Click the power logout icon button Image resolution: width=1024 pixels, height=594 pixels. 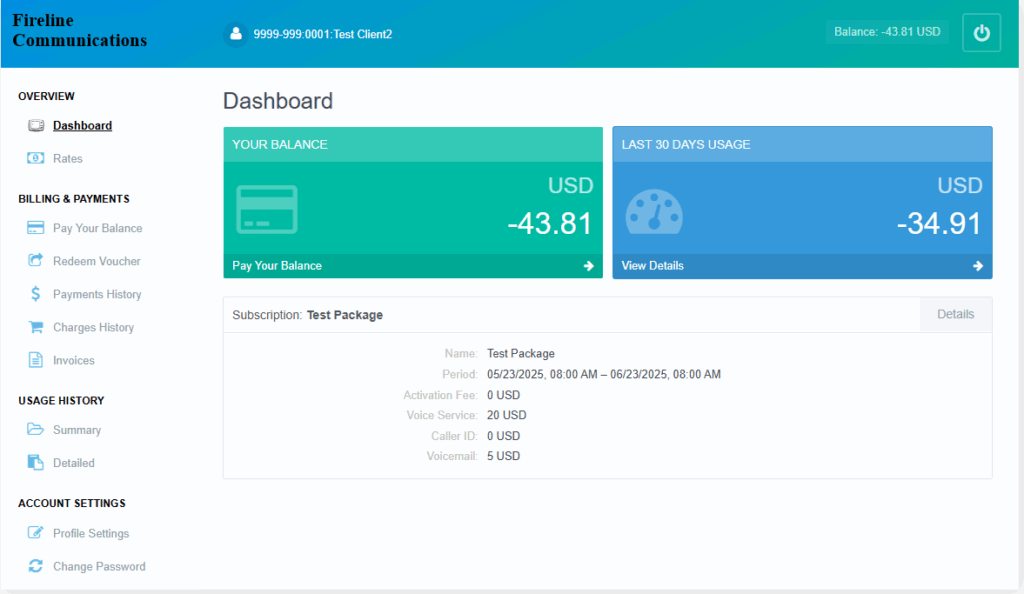pyautogui.click(x=981, y=33)
